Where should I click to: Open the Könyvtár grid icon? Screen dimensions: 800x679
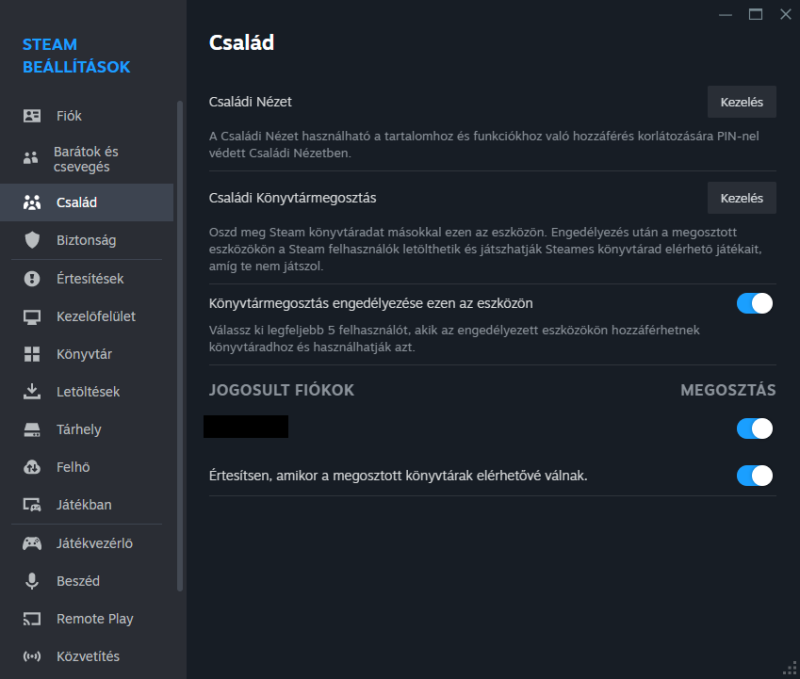click(32, 354)
